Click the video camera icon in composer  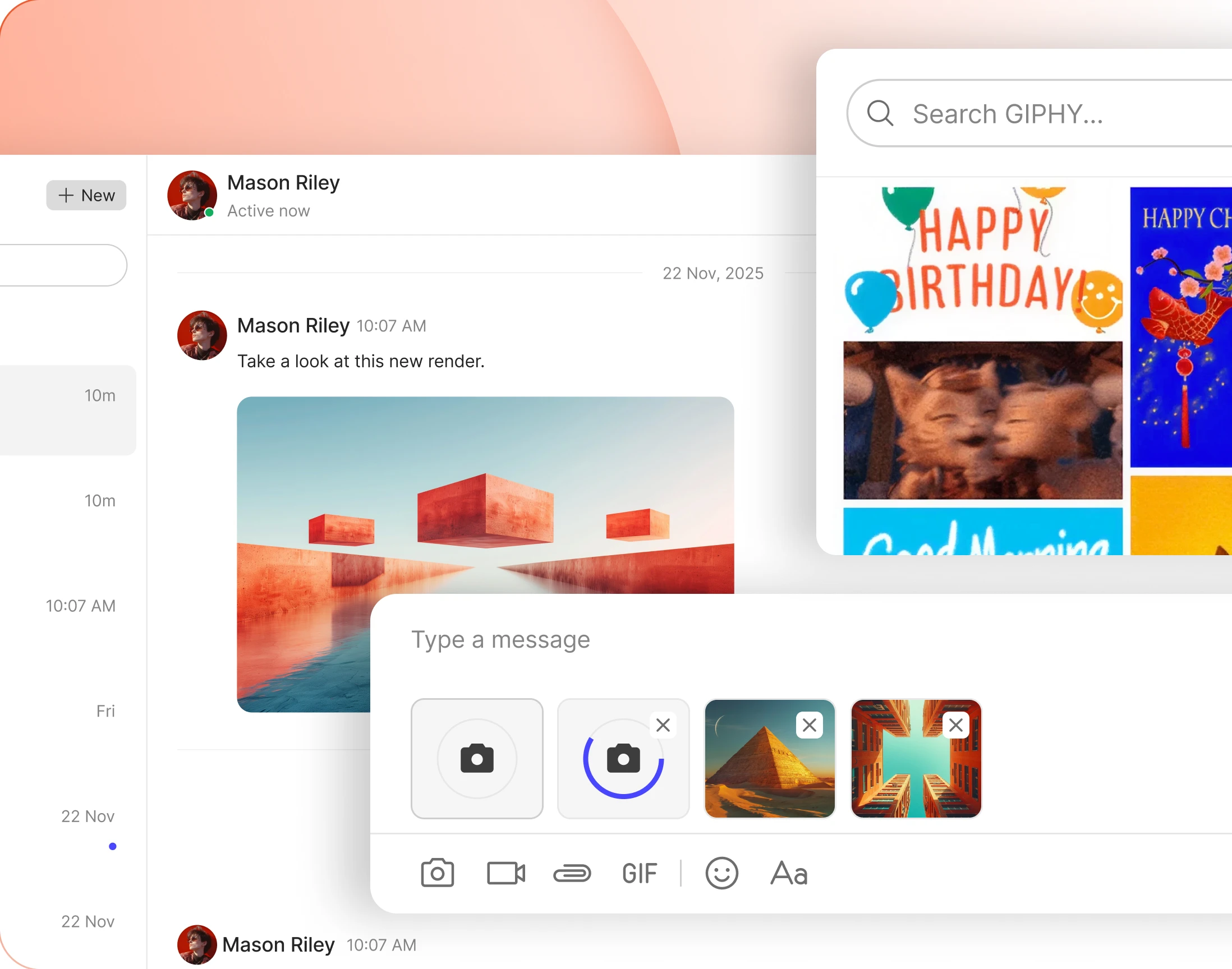[505, 873]
